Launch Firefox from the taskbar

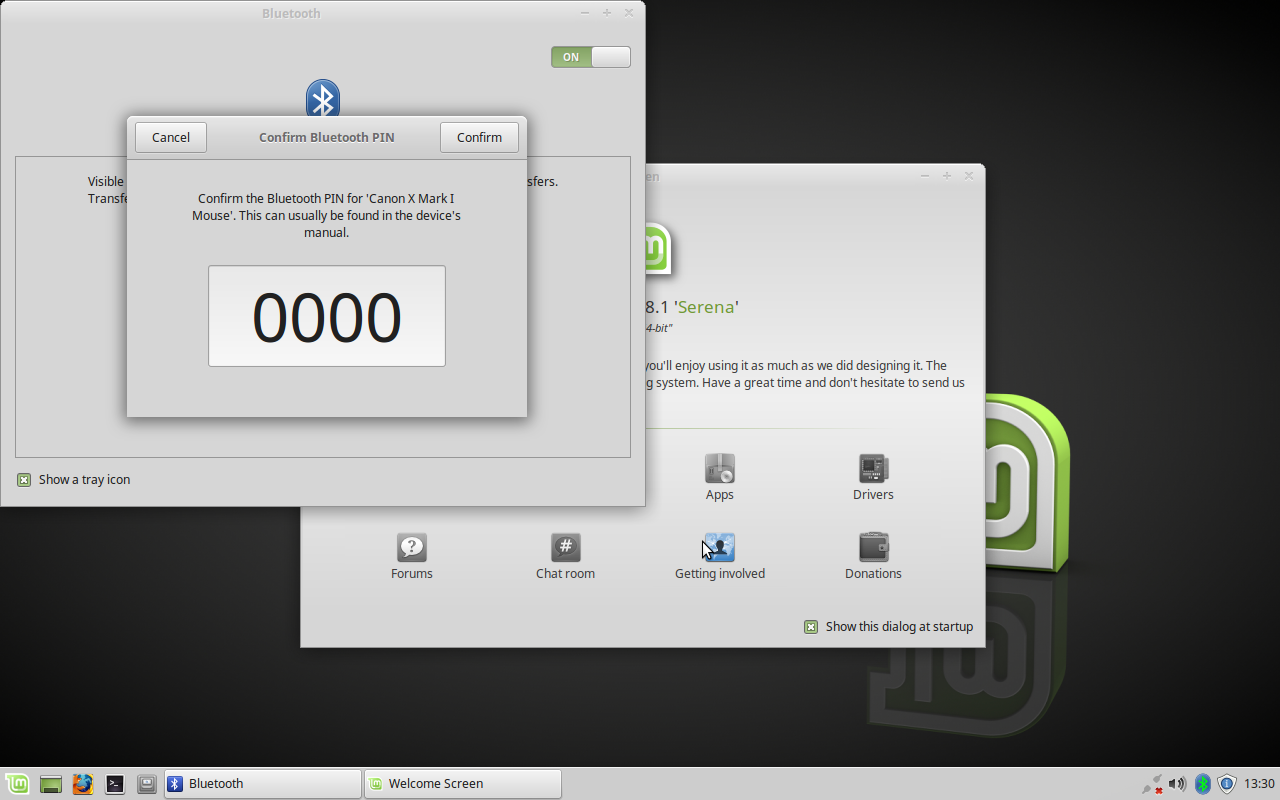[82, 784]
